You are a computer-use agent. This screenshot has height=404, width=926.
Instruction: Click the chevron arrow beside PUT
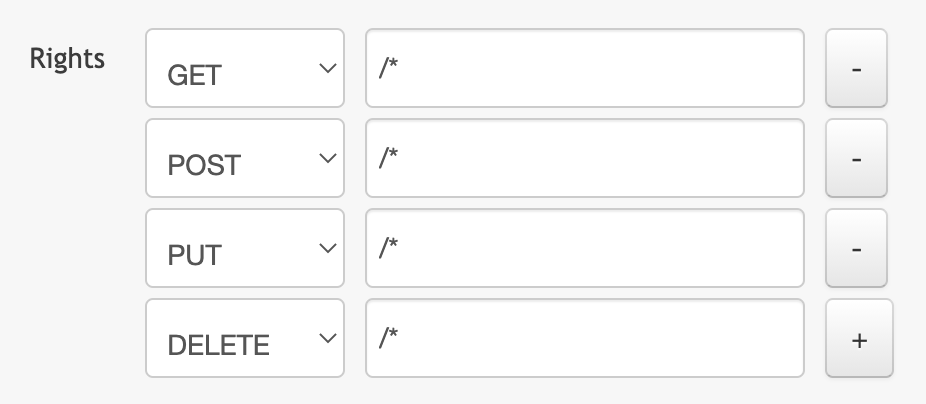325,248
